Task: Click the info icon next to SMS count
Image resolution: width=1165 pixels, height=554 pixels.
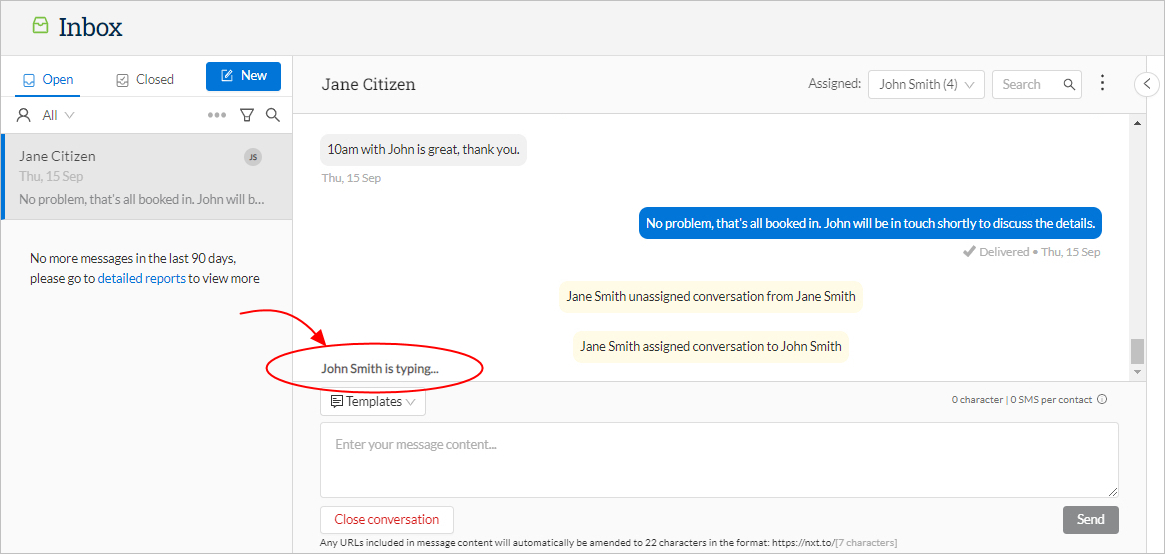Action: (x=1102, y=400)
